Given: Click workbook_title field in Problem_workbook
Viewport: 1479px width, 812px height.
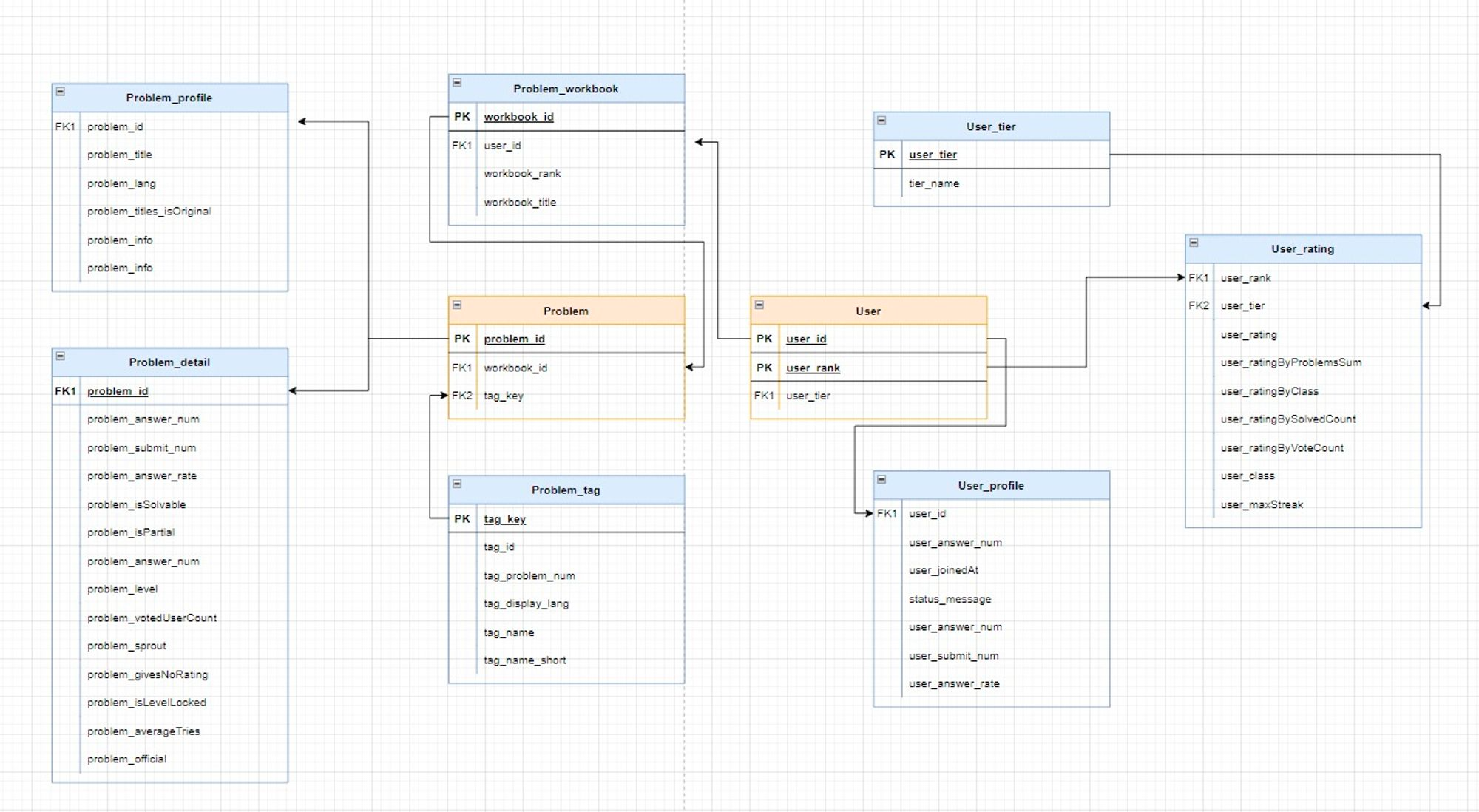Looking at the screenshot, I should (x=520, y=203).
